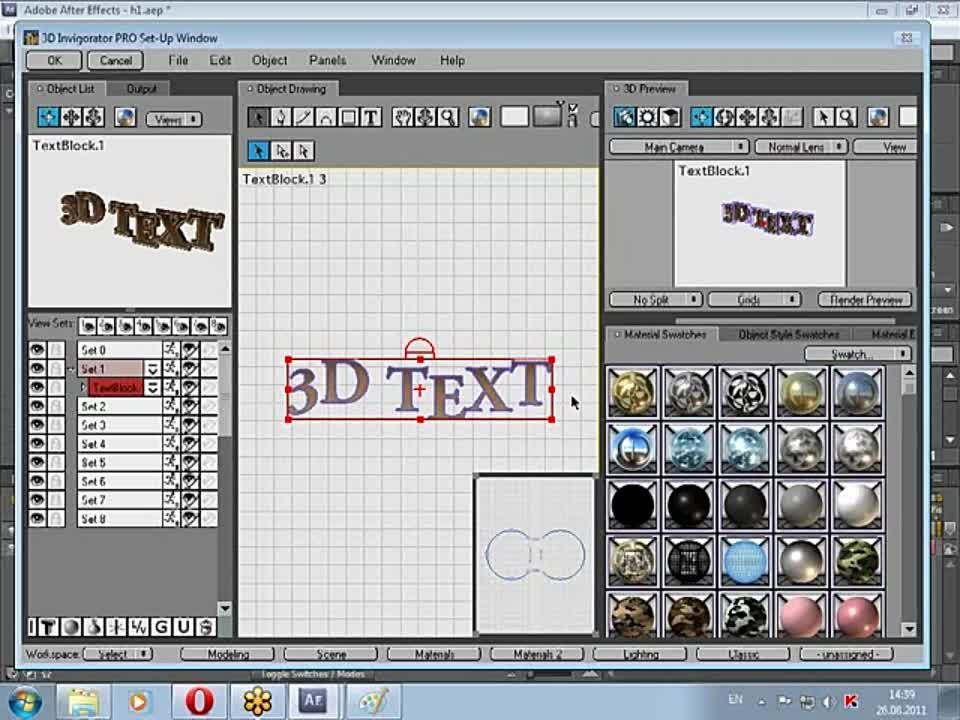Click the Opera browser icon in taskbar

199,701
